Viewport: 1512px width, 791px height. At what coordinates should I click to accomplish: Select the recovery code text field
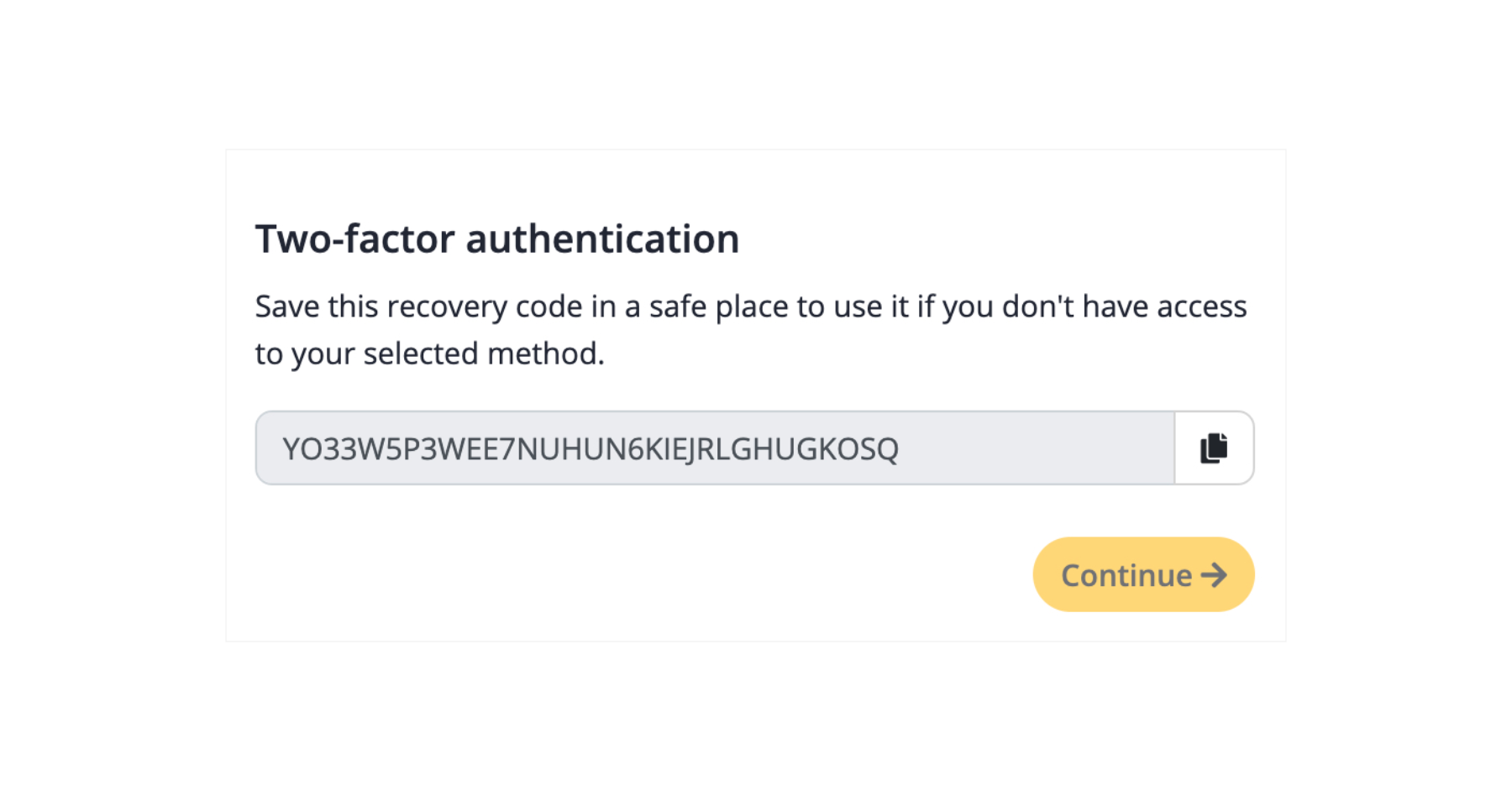(x=715, y=448)
